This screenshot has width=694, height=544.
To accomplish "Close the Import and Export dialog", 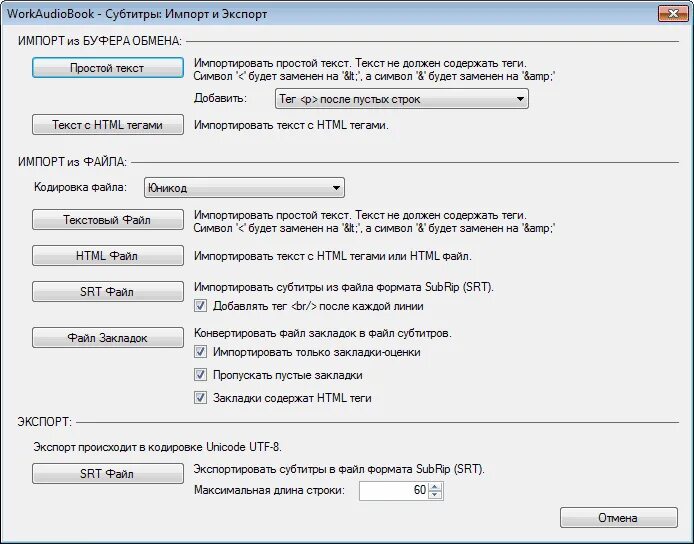I will 673,13.
